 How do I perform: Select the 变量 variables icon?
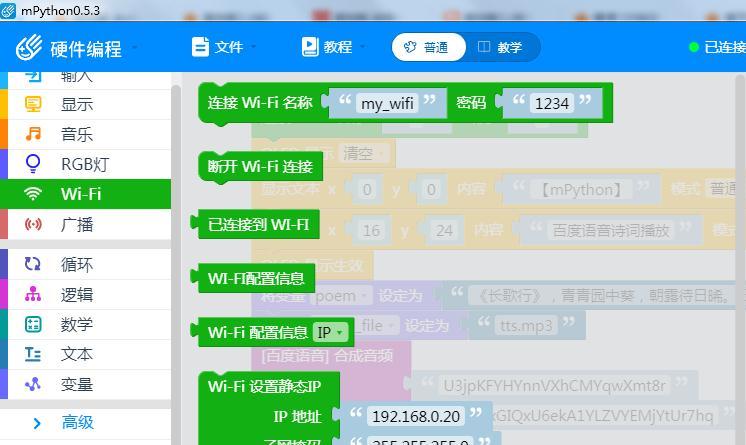point(34,384)
